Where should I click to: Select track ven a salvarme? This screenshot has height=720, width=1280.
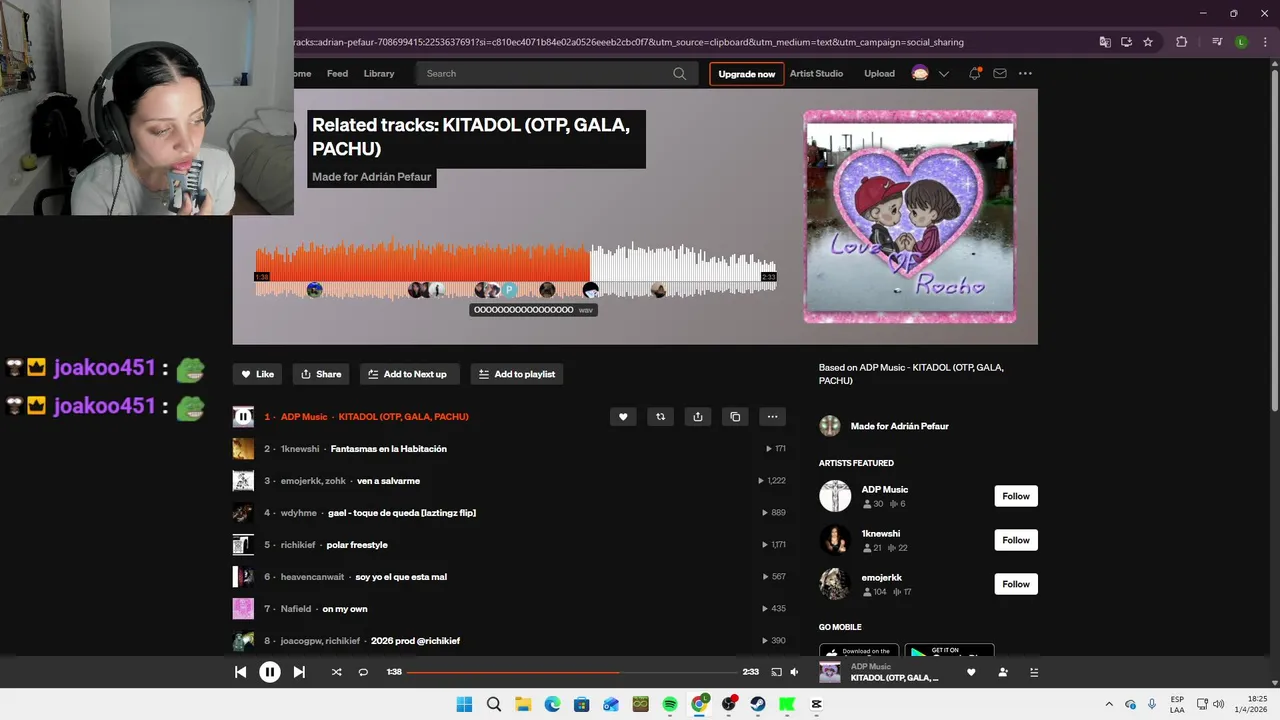click(x=388, y=481)
